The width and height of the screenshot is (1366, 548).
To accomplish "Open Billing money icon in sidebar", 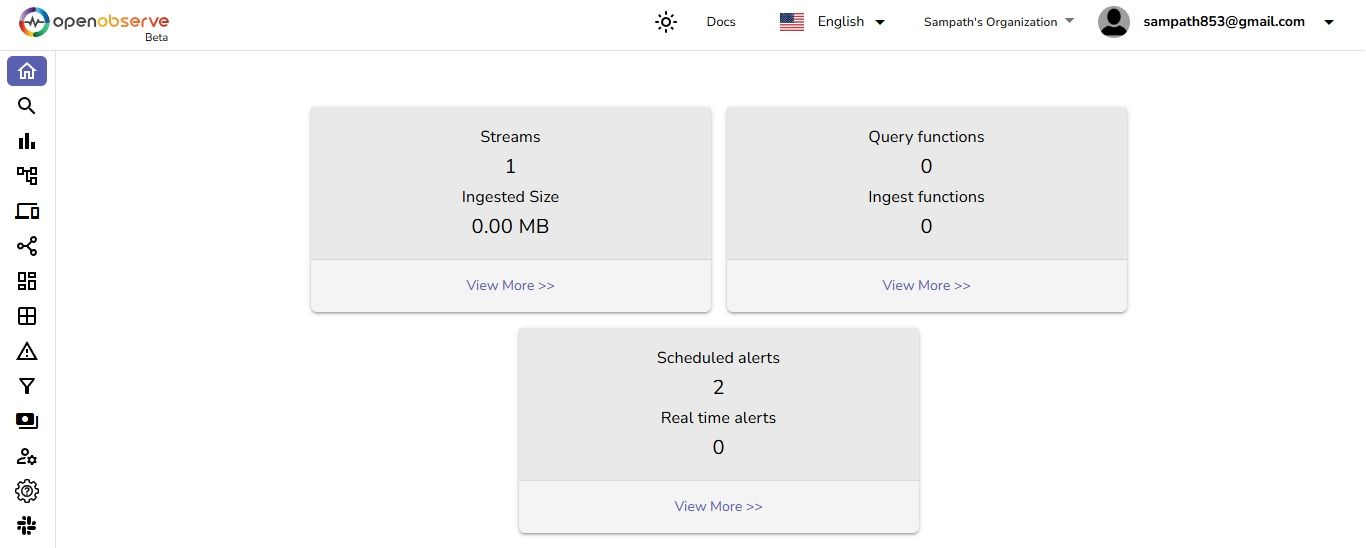I will 27,421.
